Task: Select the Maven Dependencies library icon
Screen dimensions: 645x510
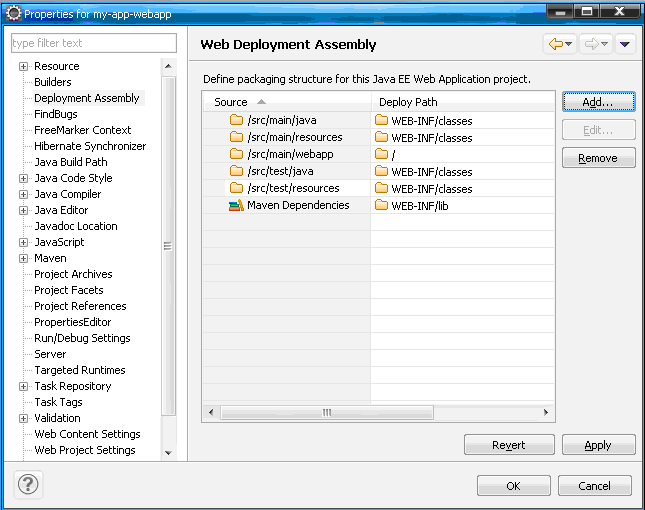Action: pos(236,205)
